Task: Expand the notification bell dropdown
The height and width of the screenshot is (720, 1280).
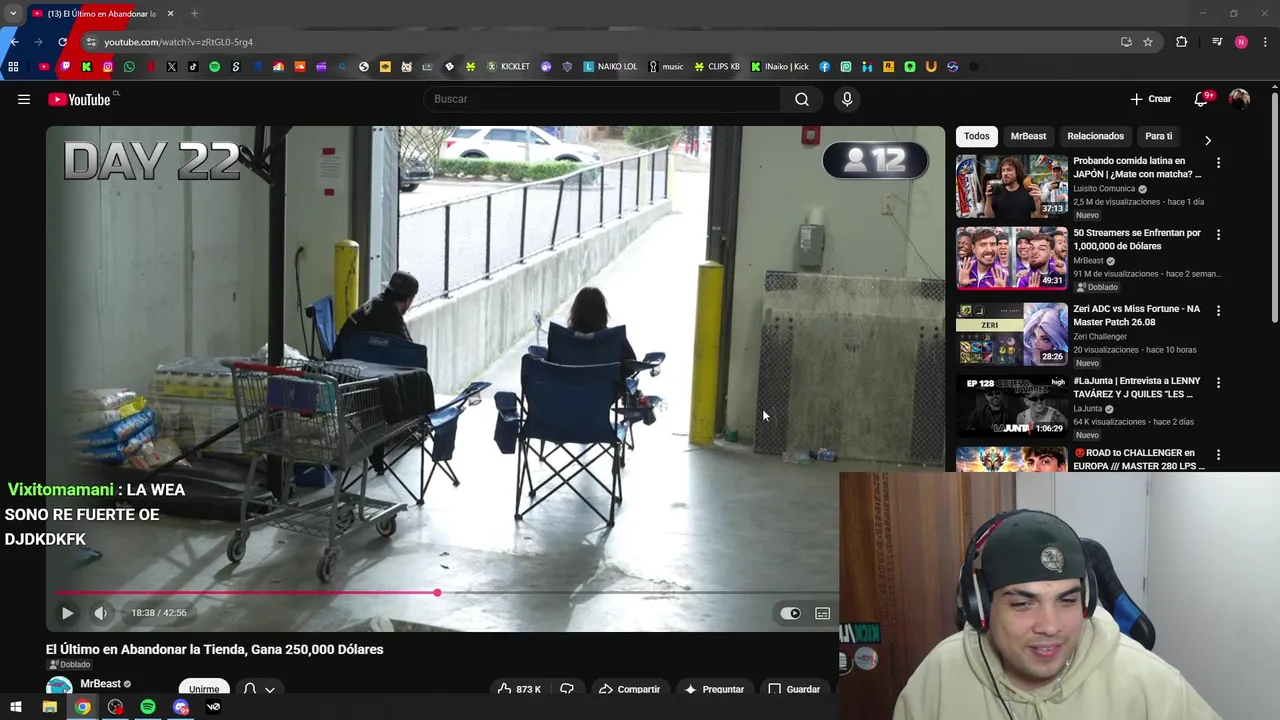Action: click(259, 689)
